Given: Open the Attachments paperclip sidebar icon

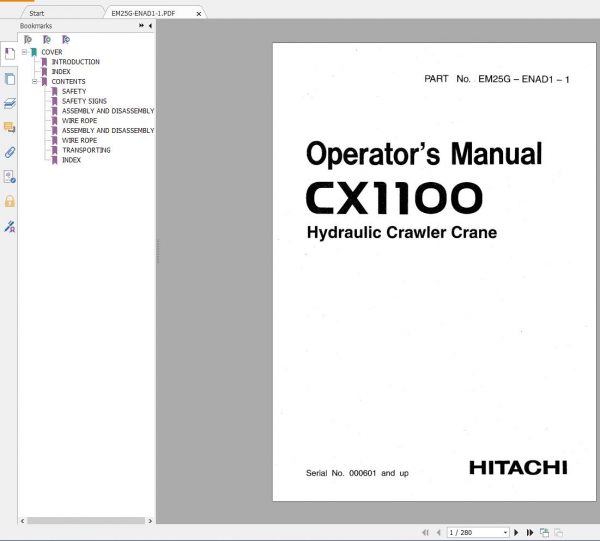Looking at the screenshot, I should tap(10, 152).
